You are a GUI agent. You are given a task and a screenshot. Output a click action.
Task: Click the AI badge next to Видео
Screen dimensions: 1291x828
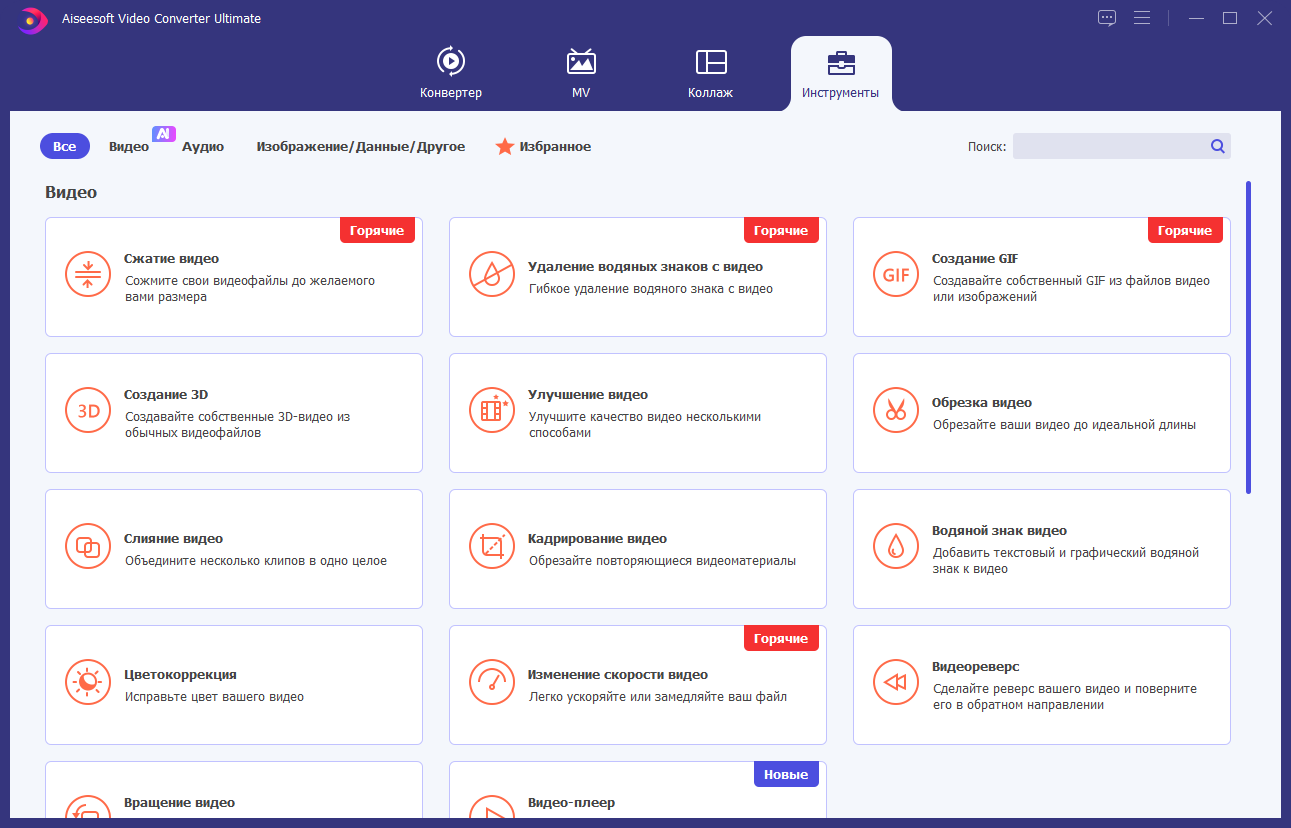click(164, 133)
